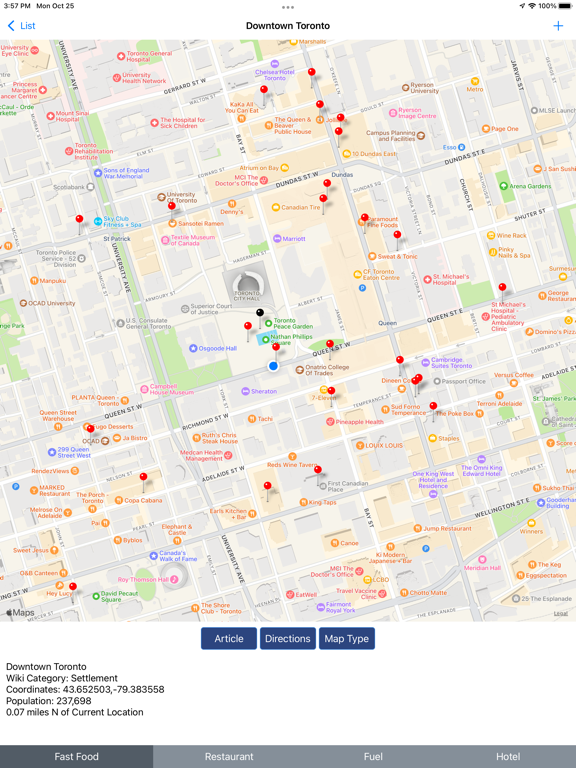
Task: Open the Legal link on map
Action: click(x=561, y=613)
